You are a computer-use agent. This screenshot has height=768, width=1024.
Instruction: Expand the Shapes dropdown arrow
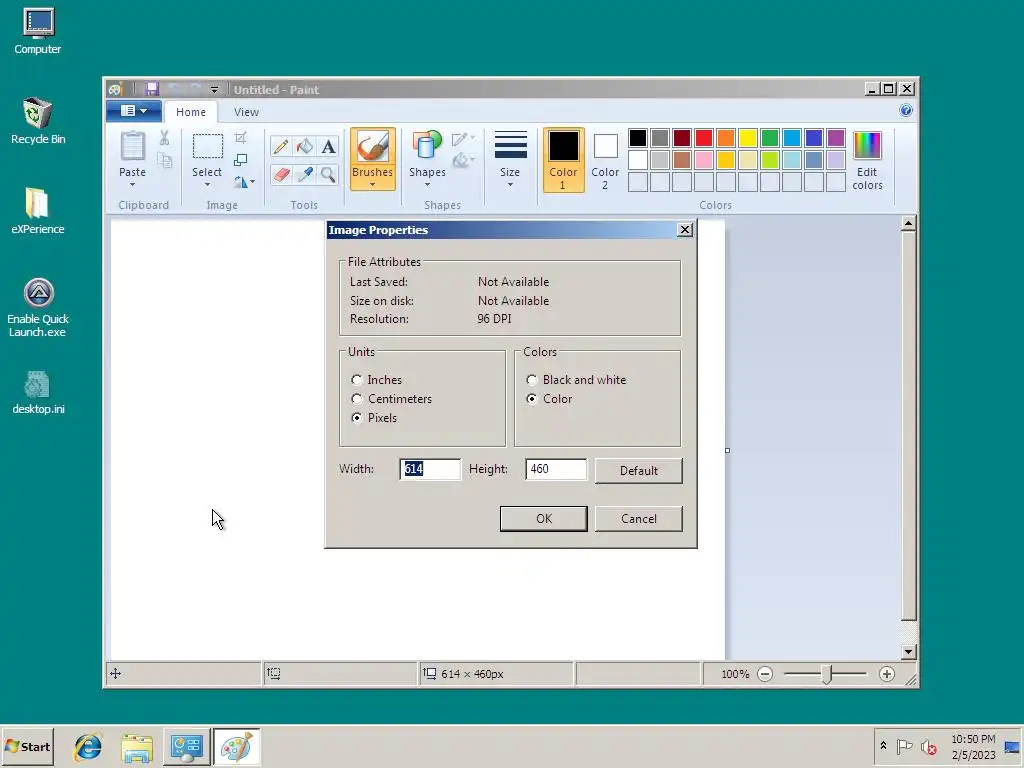[427, 185]
